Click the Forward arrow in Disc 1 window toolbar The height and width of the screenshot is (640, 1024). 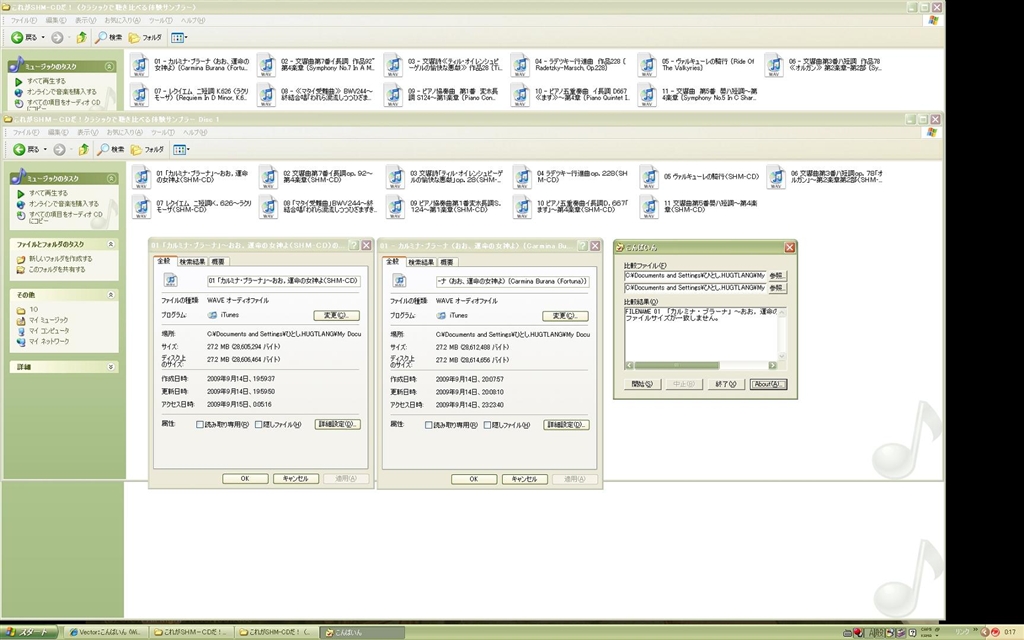(59, 150)
